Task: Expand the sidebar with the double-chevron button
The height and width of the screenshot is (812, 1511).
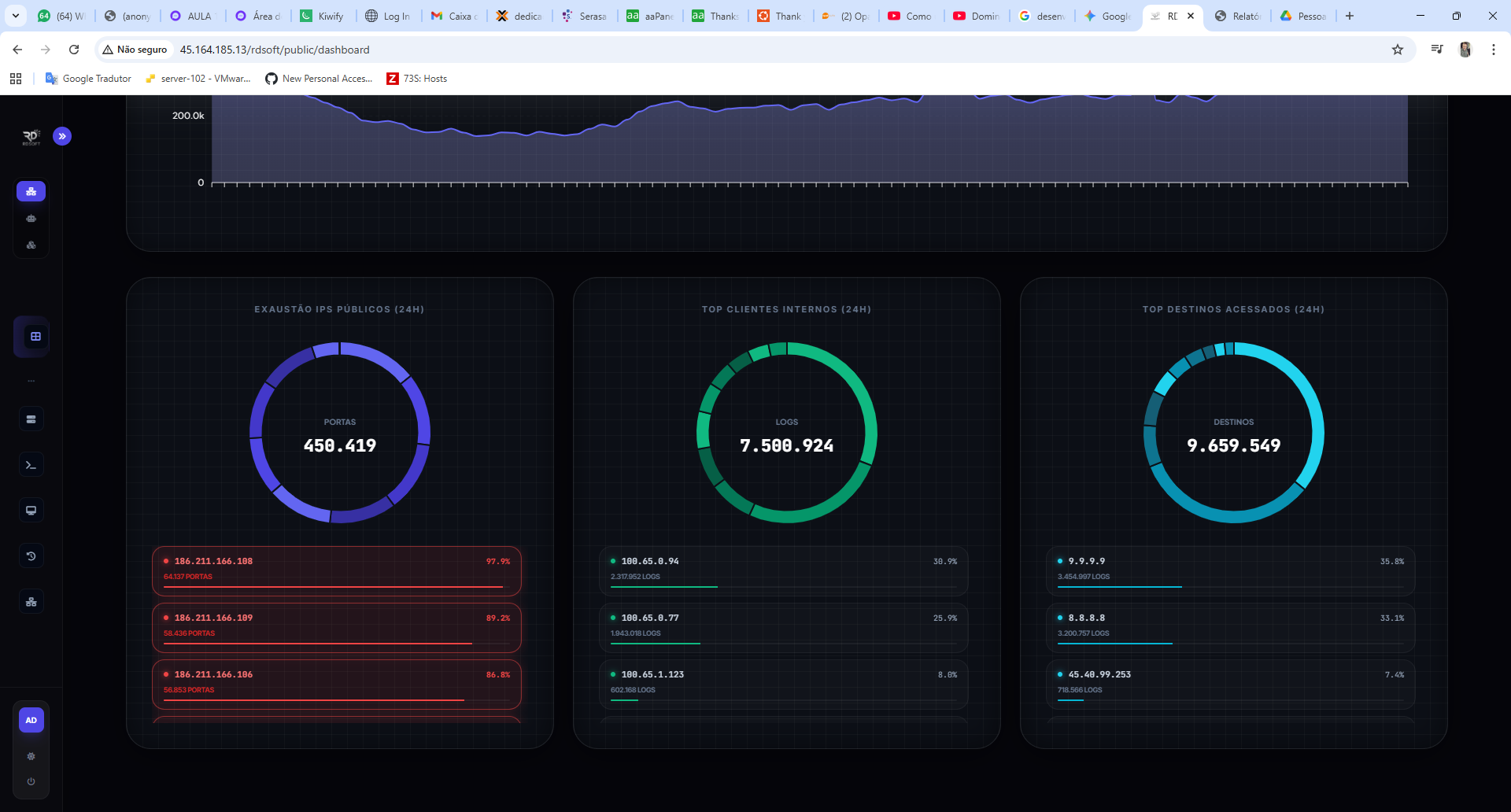Action: click(62, 136)
